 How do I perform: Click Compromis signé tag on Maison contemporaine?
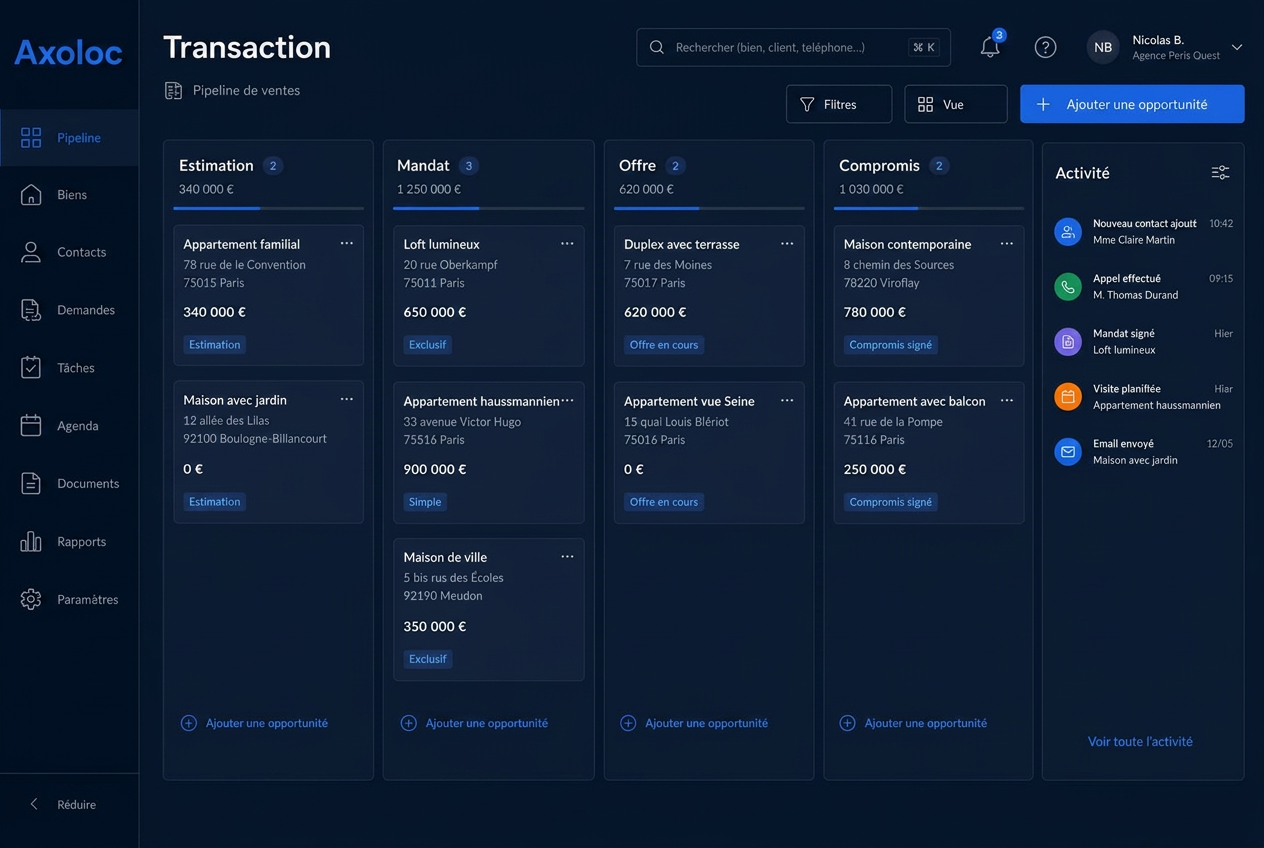click(x=890, y=345)
